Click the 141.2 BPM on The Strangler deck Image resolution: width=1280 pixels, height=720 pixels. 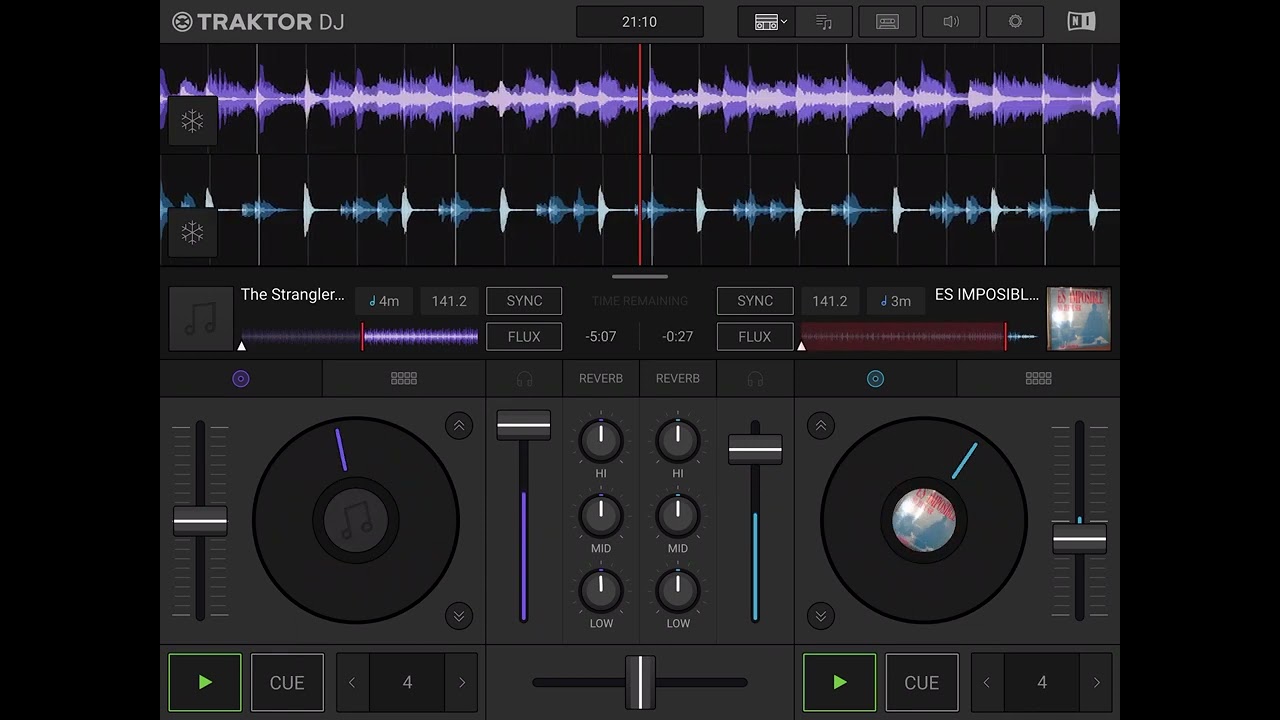click(449, 301)
